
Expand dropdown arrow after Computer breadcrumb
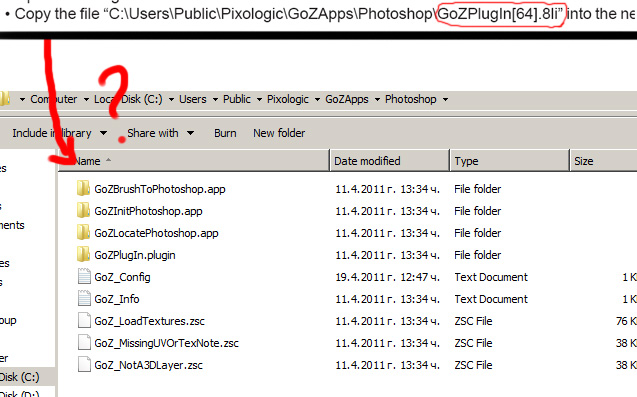click(86, 100)
